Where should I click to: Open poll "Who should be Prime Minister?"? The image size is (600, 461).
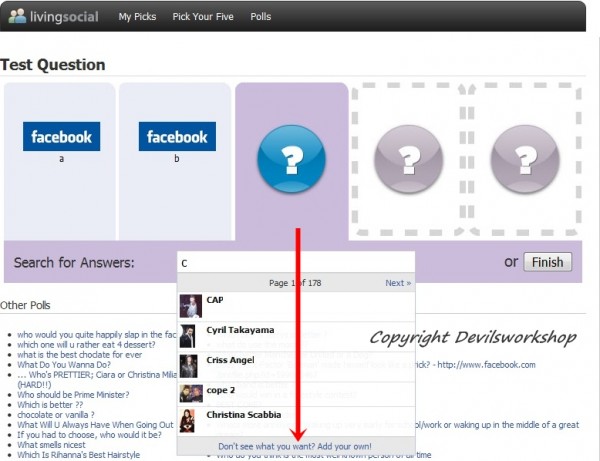point(73,395)
